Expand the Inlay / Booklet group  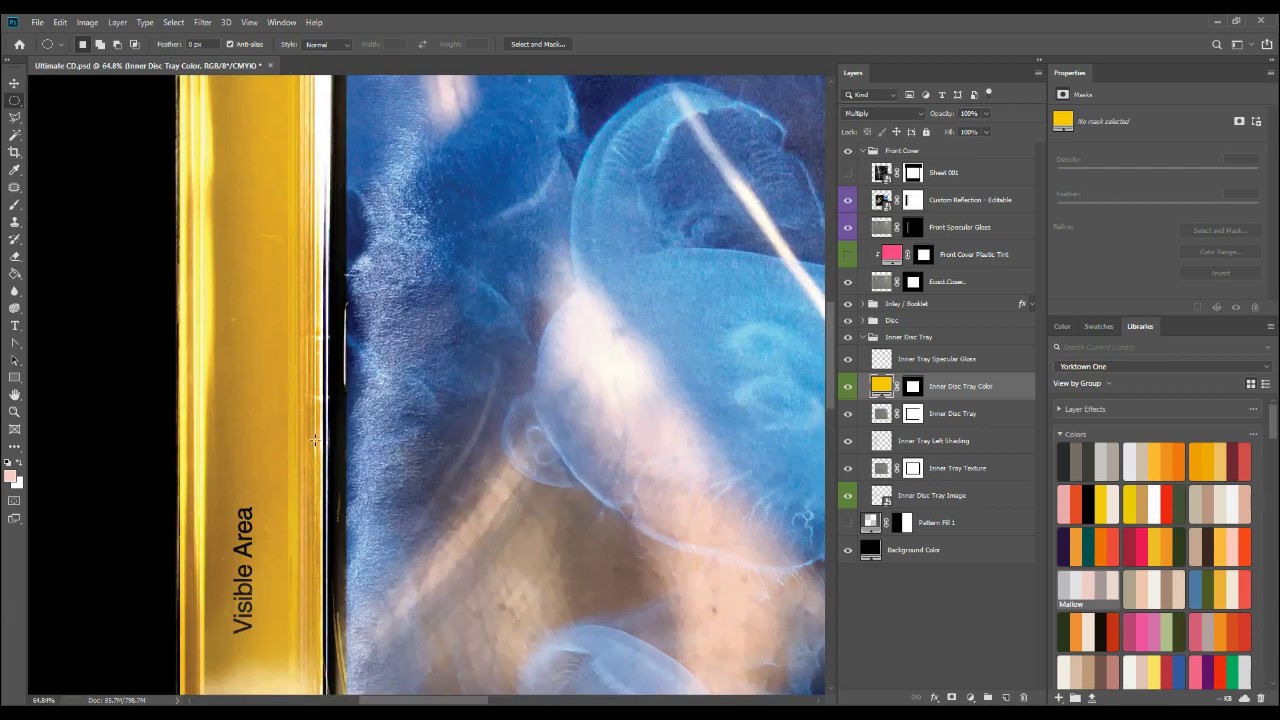pos(863,304)
